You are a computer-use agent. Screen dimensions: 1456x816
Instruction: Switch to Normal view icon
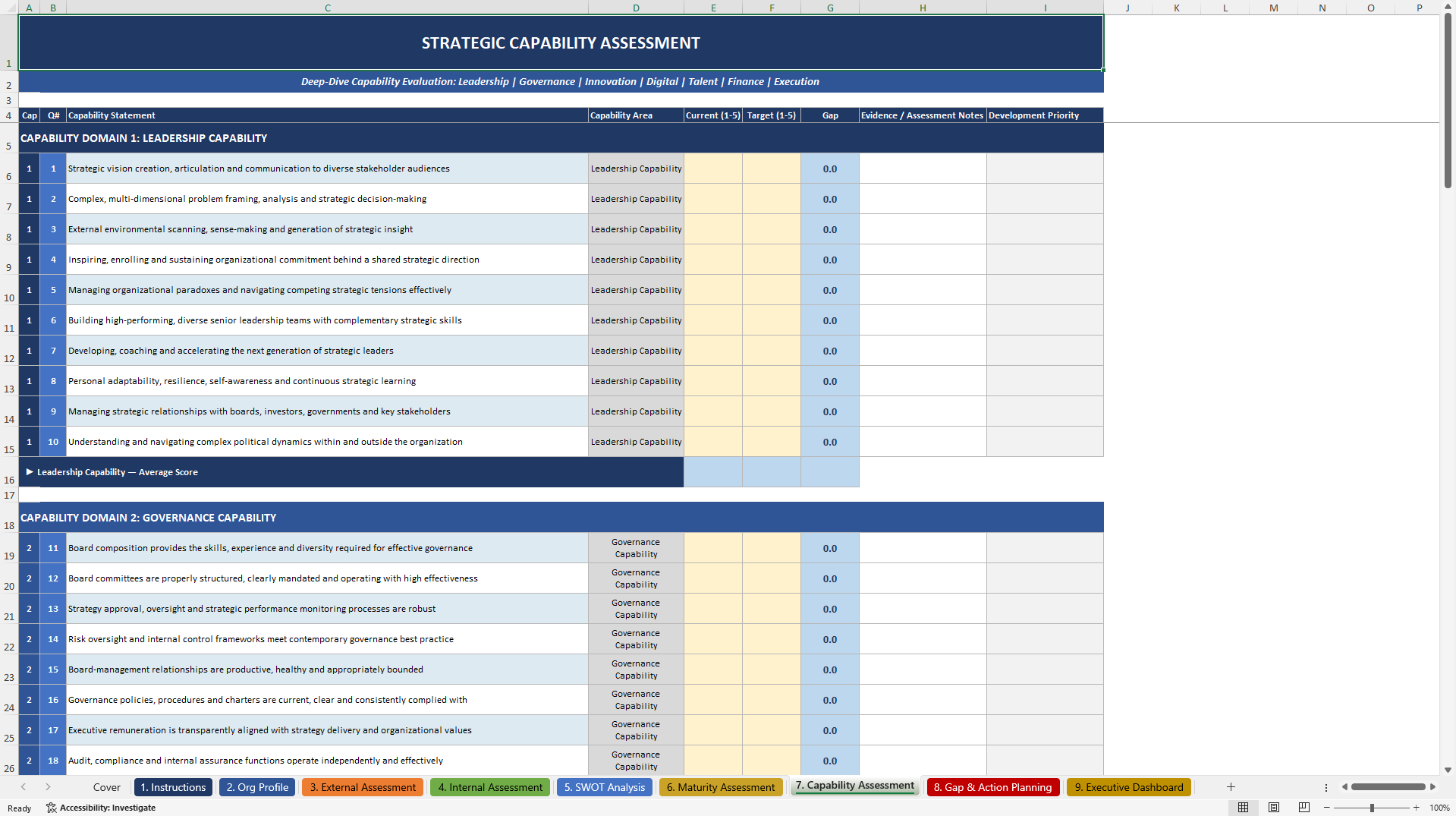point(1243,808)
